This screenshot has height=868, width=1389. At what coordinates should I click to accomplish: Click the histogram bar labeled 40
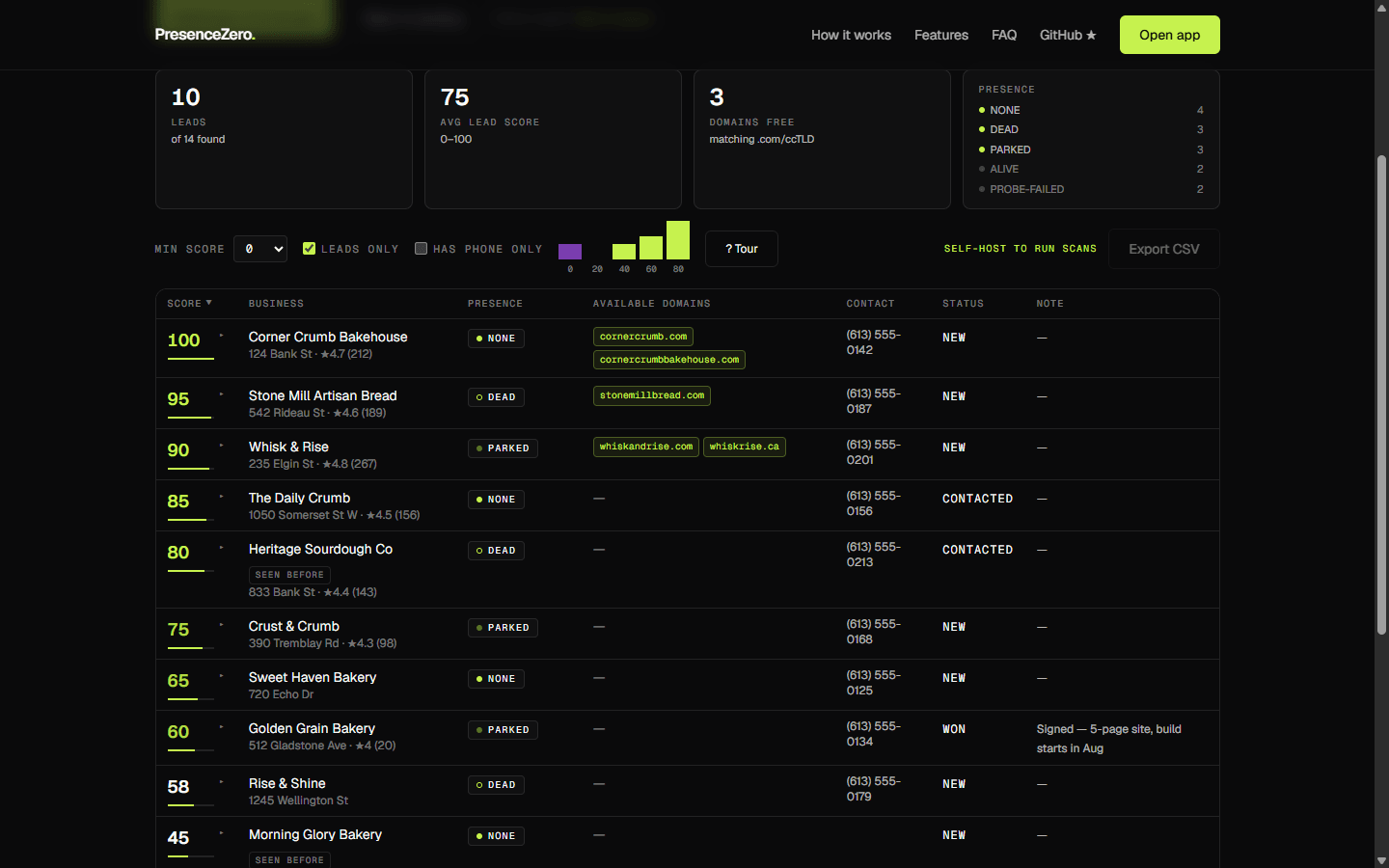[624, 252]
